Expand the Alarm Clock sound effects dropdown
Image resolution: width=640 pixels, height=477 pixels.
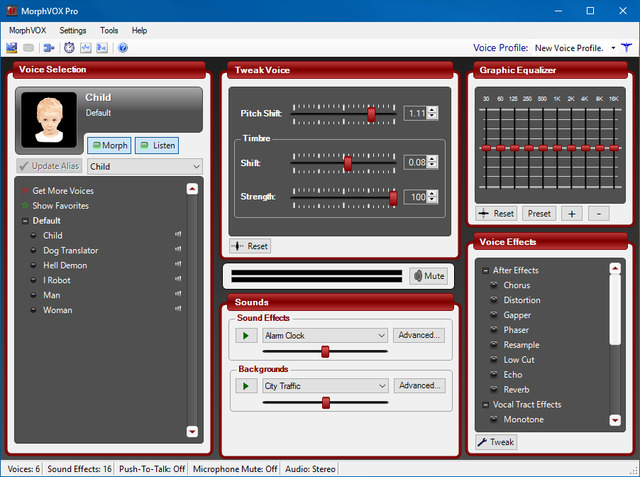pyautogui.click(x=380, y=336)
